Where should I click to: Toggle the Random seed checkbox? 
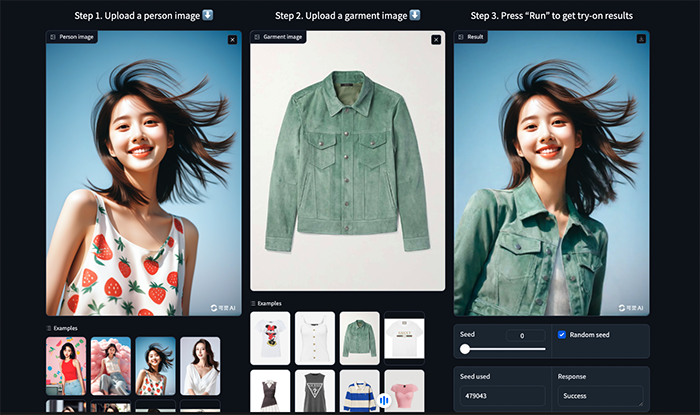coord(562,334)
